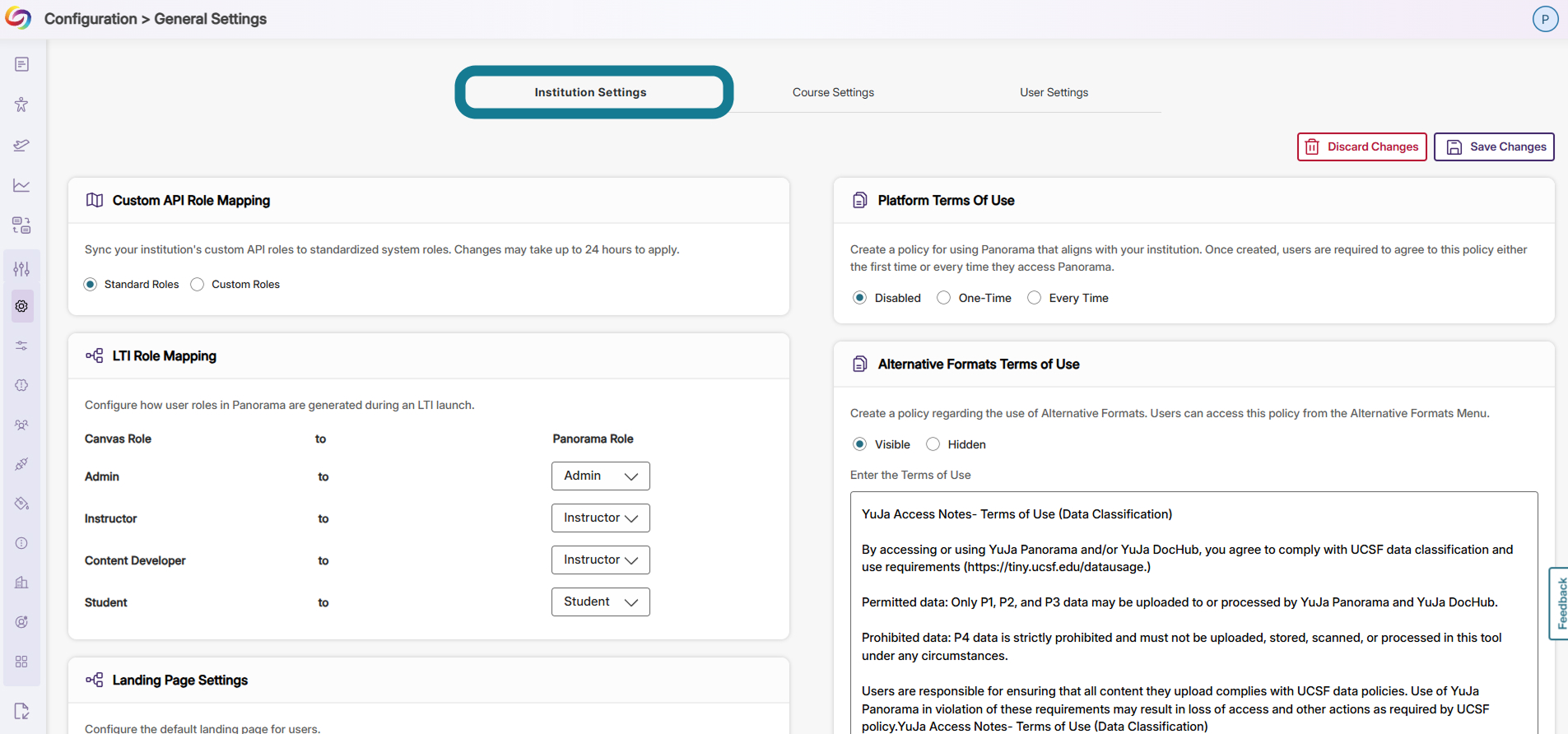Click the airplane takeoff icon in sidebar
1568x734 pixels.
(22, 146)
